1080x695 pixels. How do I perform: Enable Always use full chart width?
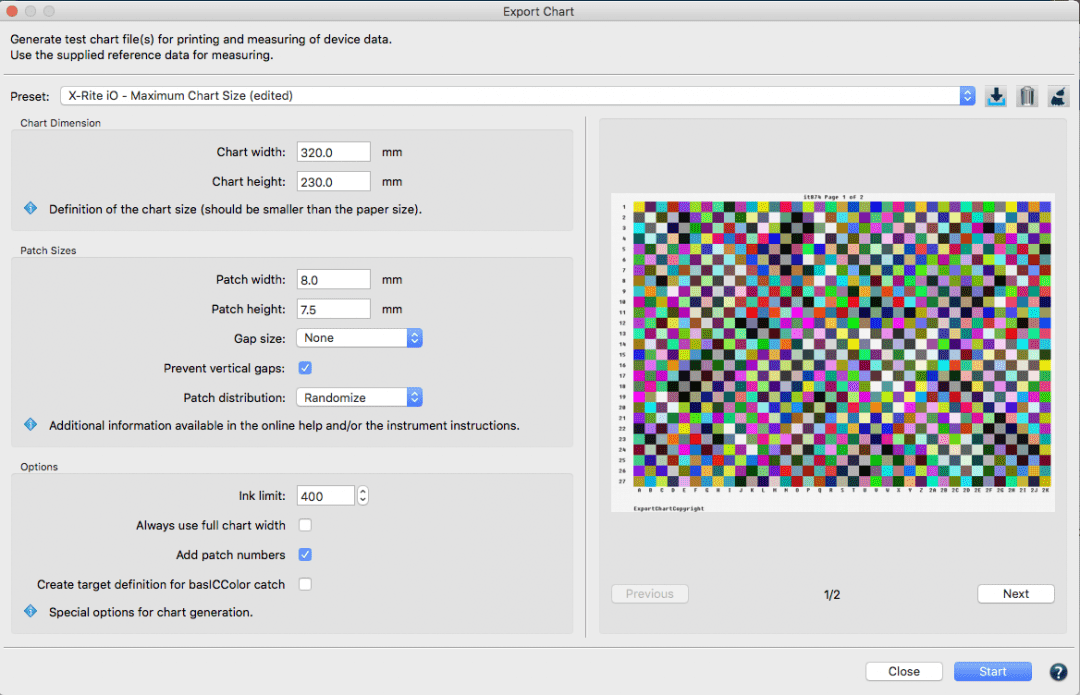(305, 525)
